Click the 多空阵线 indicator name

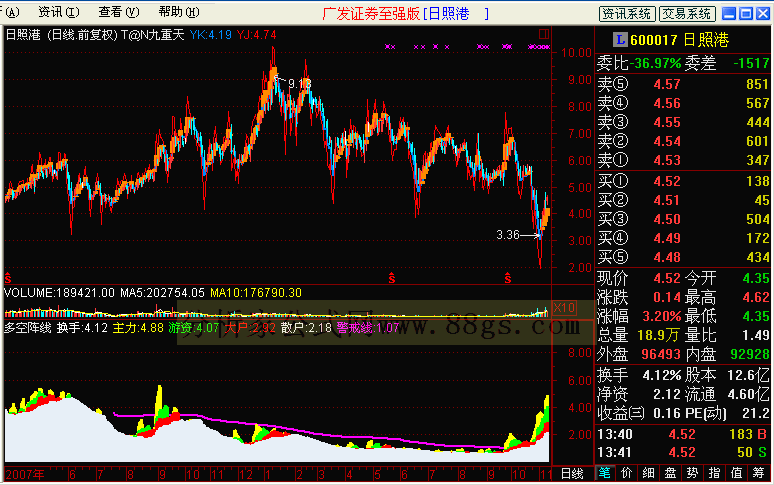tap(27, 328)
